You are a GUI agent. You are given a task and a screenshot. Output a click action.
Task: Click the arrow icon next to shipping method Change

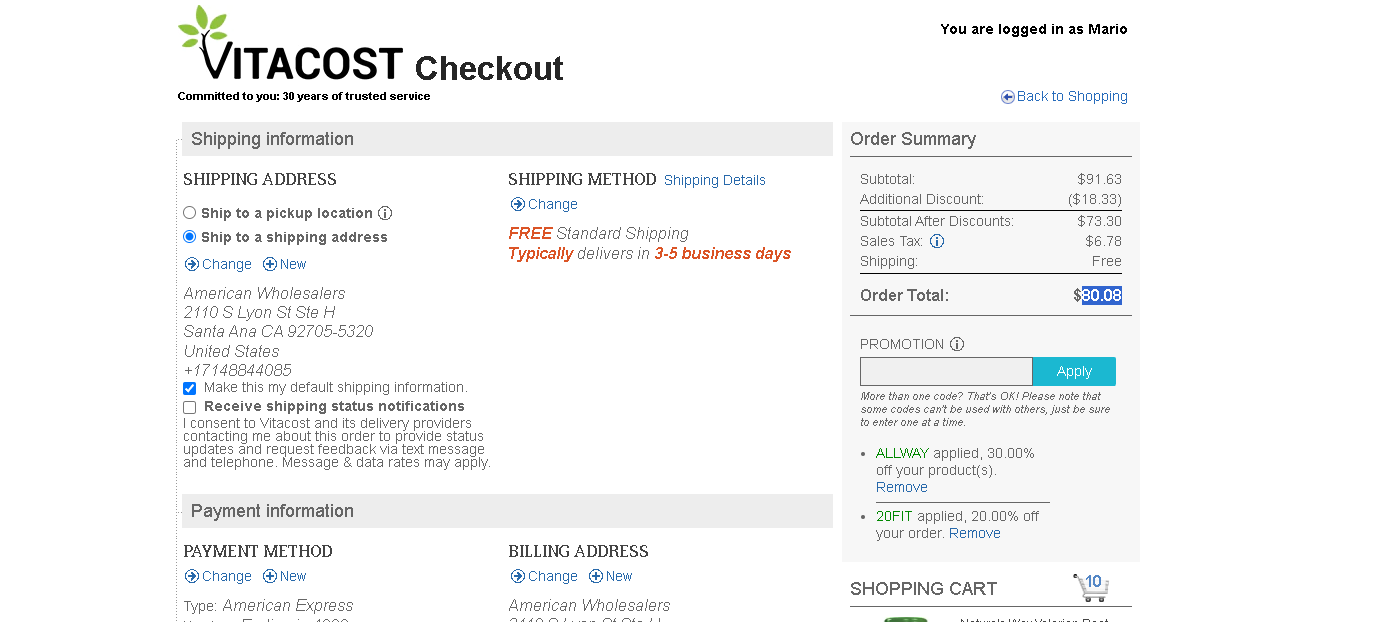point(518,204)
